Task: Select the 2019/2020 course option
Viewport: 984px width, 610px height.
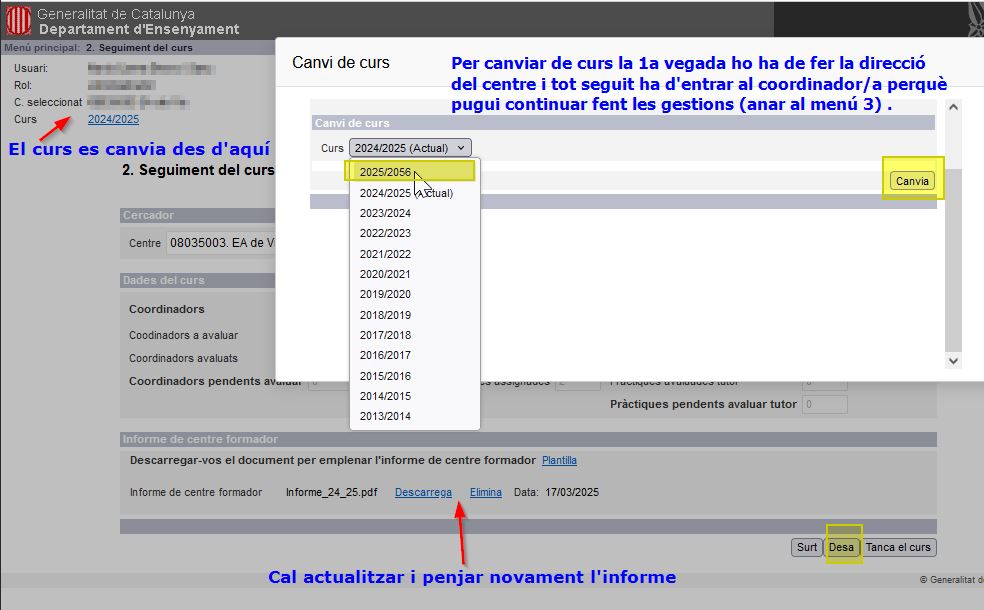Action: pos(385,294)
